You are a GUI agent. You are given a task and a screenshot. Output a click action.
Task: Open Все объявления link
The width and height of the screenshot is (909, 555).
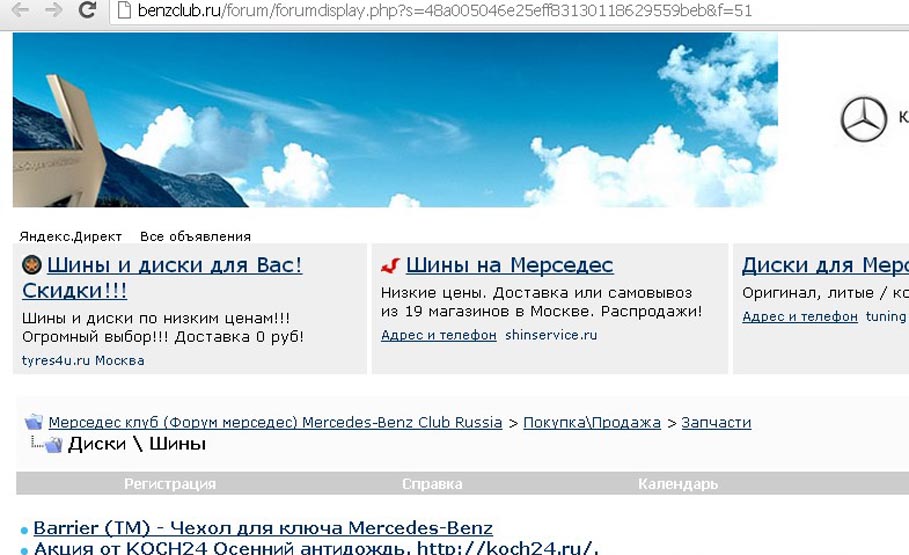[195, 237]
